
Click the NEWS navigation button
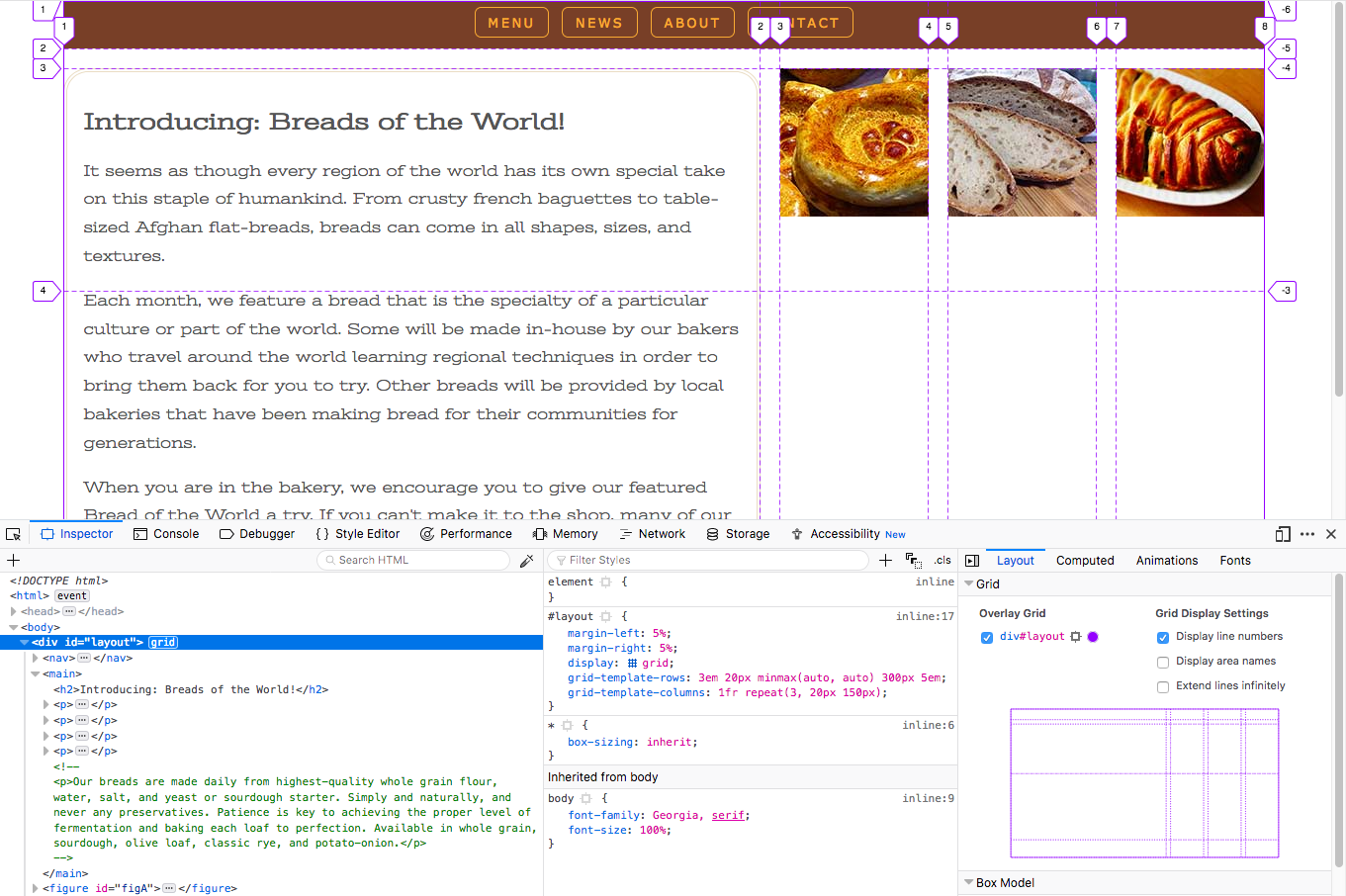[x=599, y=23]
